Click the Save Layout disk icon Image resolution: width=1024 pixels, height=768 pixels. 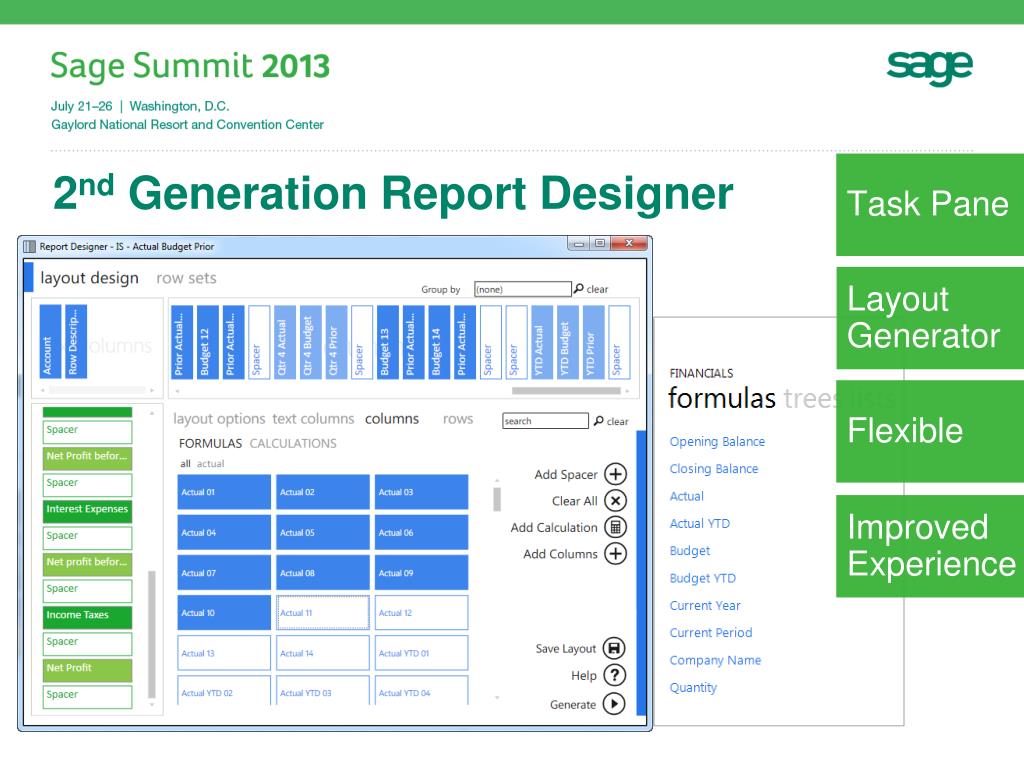click(x=614, y=648)
